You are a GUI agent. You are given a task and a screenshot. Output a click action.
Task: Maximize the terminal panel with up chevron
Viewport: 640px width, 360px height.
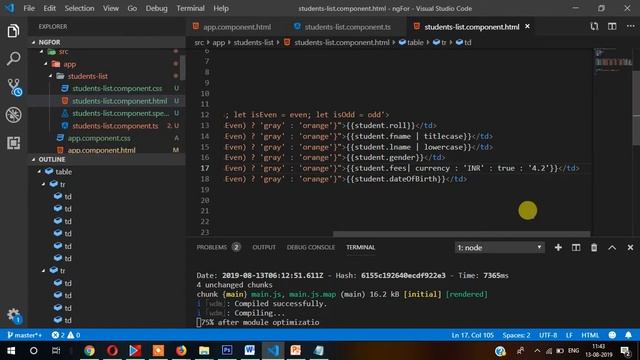click(612, 248)
